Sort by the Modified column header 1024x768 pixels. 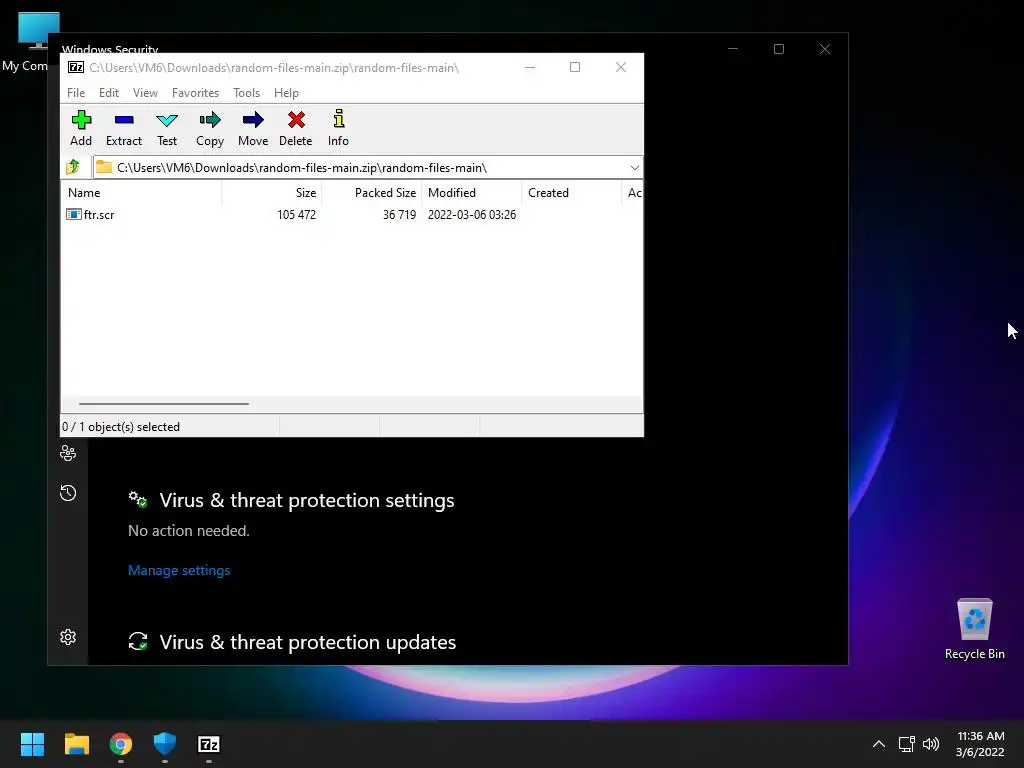[x=472, y=193]
